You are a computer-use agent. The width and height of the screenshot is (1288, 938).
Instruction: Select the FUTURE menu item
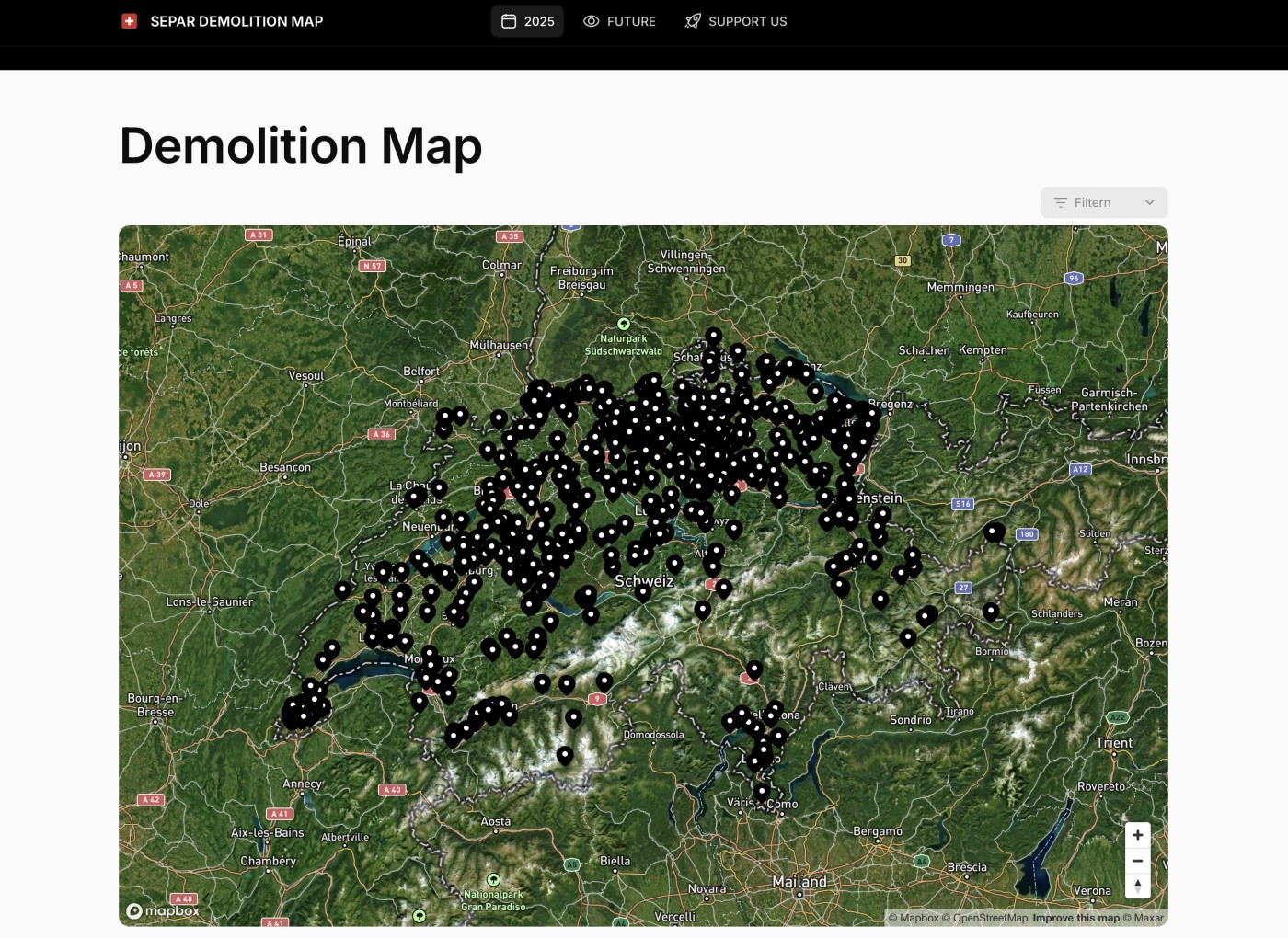(x=631, y=21)
